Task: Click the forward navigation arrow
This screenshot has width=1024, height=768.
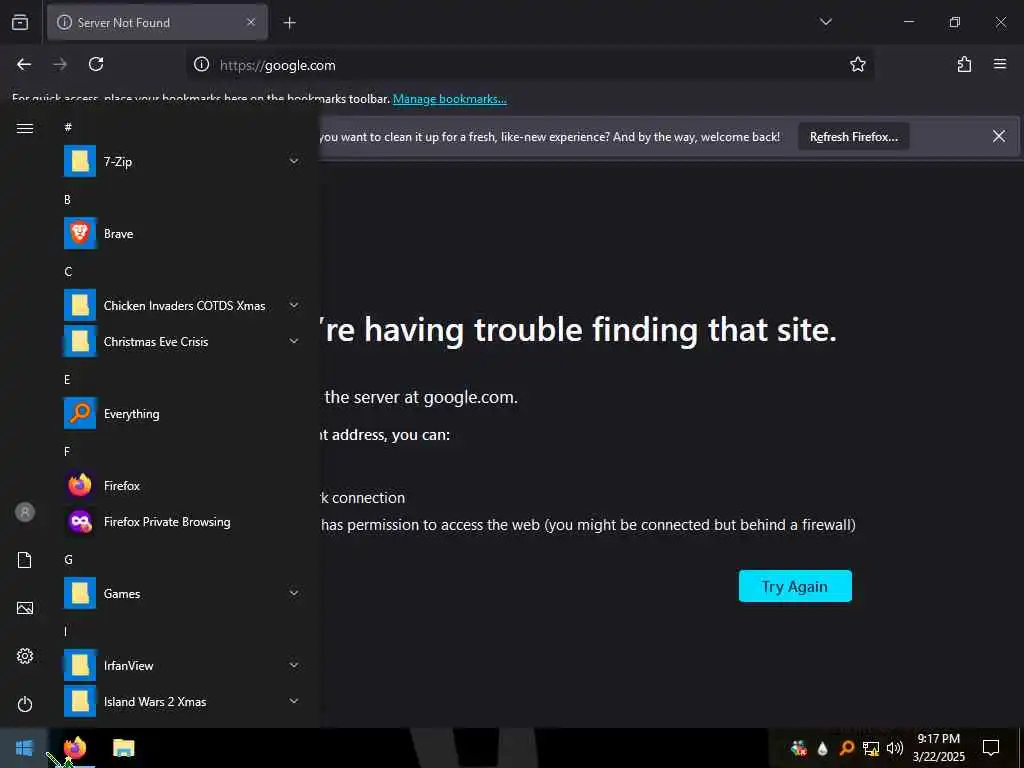Action: point(60,64)
